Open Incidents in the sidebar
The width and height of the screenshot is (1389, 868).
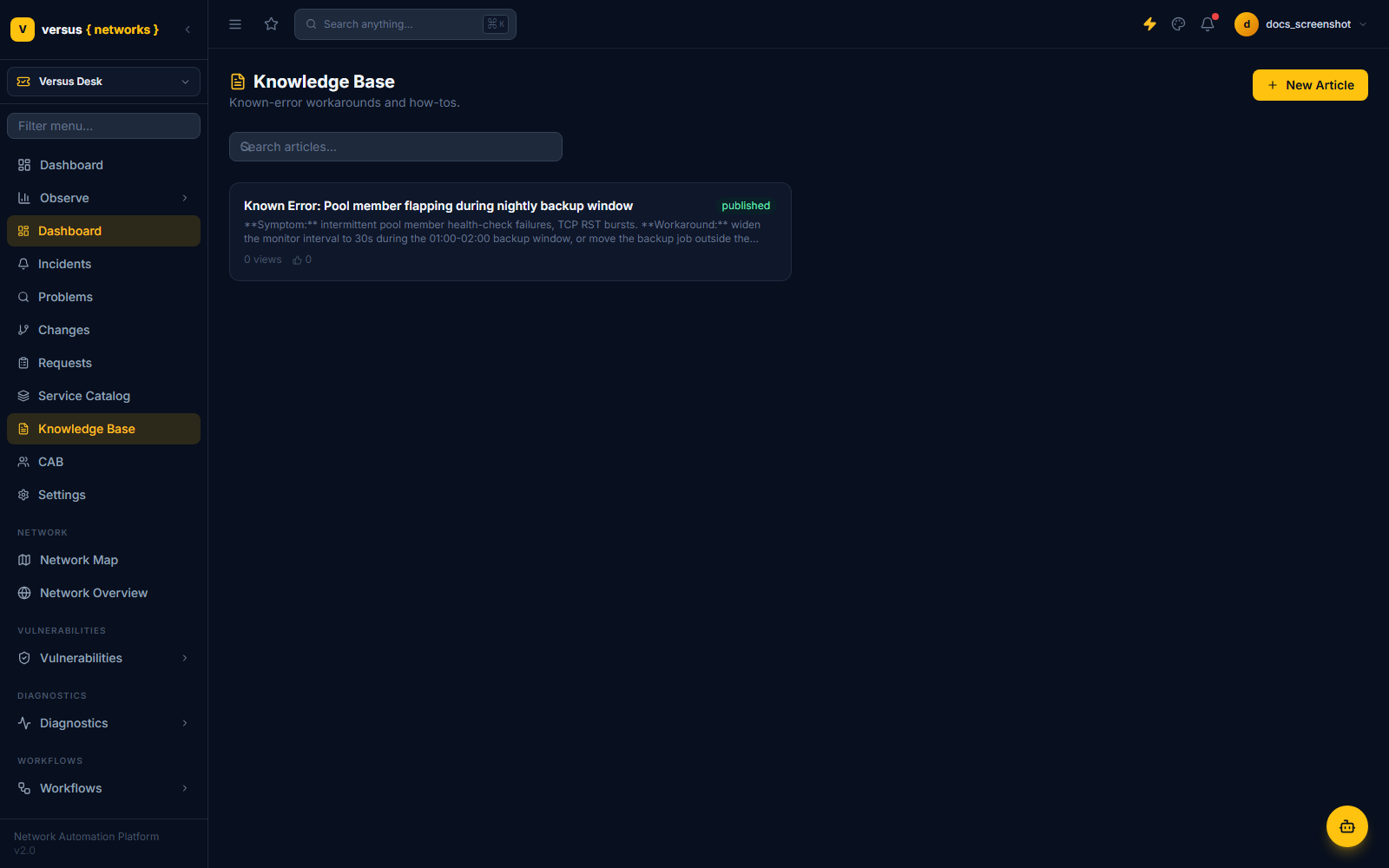coord(103,264)
